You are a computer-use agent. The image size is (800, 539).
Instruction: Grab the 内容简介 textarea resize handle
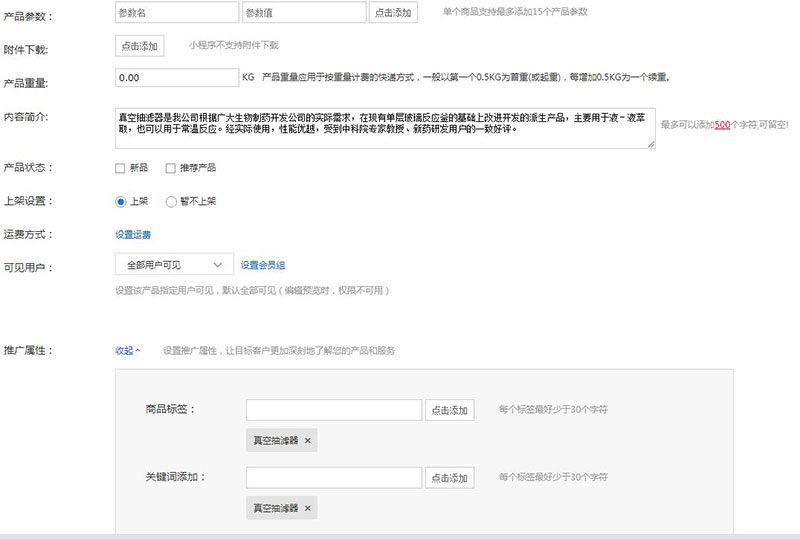pos(652,145)
